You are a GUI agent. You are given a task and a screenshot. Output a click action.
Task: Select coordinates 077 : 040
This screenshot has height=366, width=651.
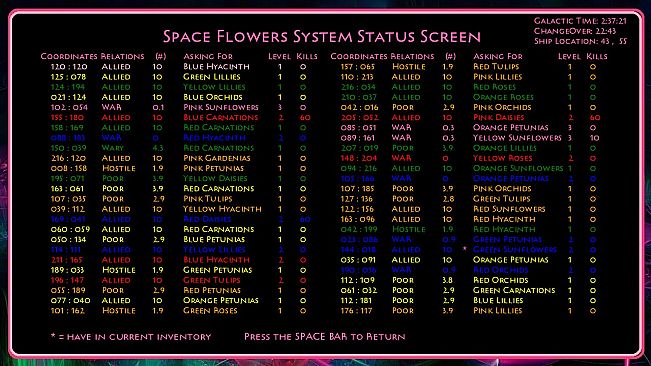point(70,300)
